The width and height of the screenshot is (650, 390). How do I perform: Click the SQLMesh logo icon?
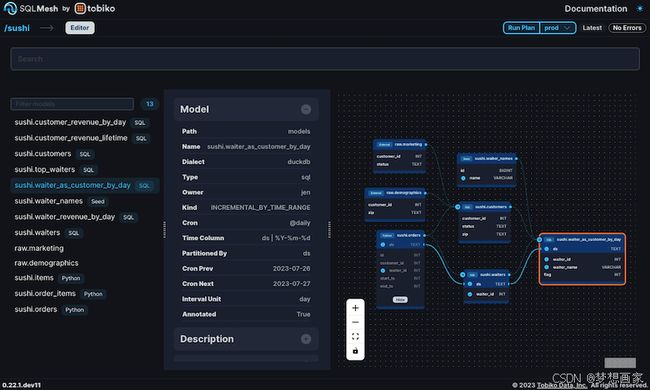coord(10,8)
